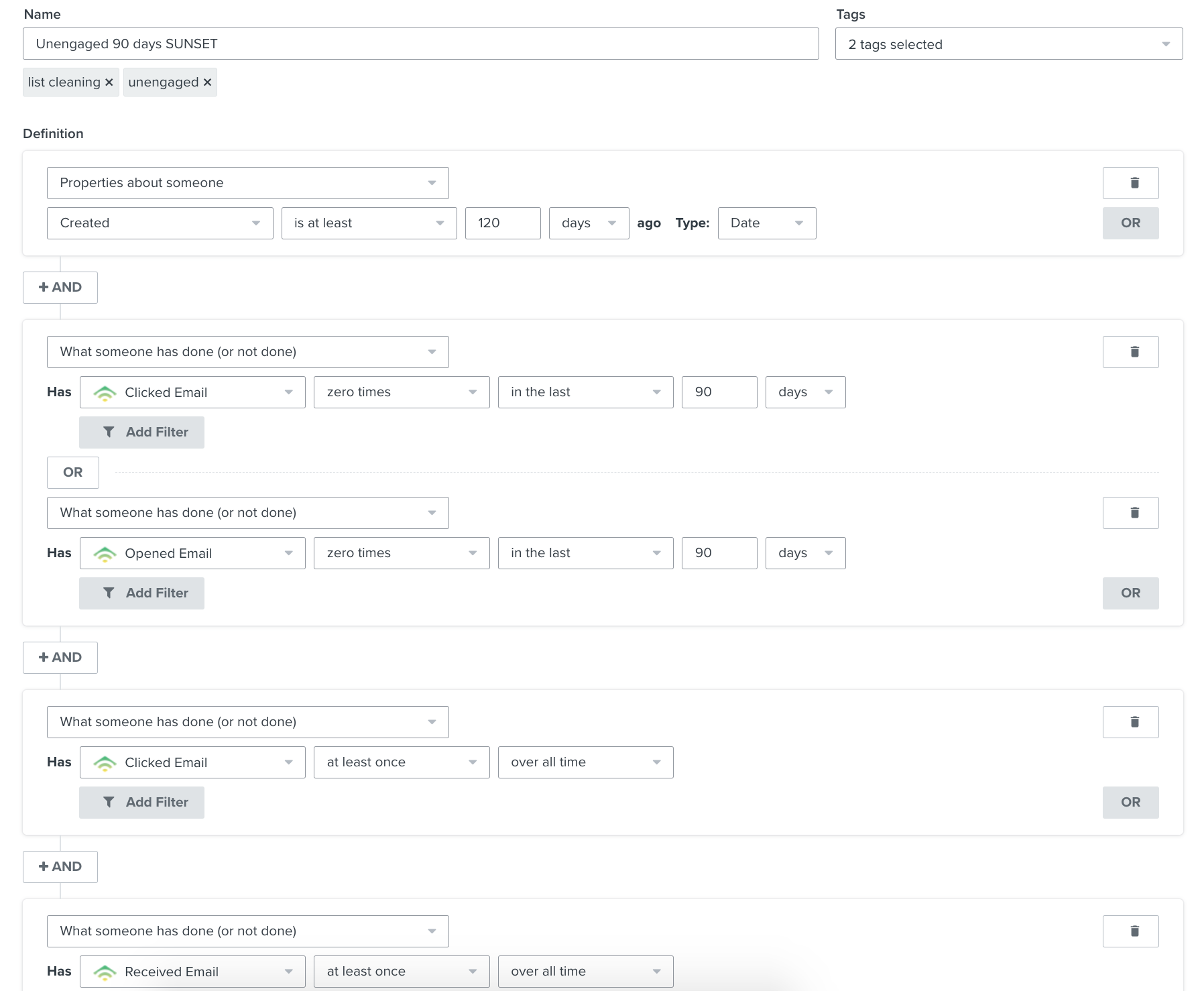This screenshot has height=991, width=1204.
Task: Click the segment Name input field
Action: (420, 44)
